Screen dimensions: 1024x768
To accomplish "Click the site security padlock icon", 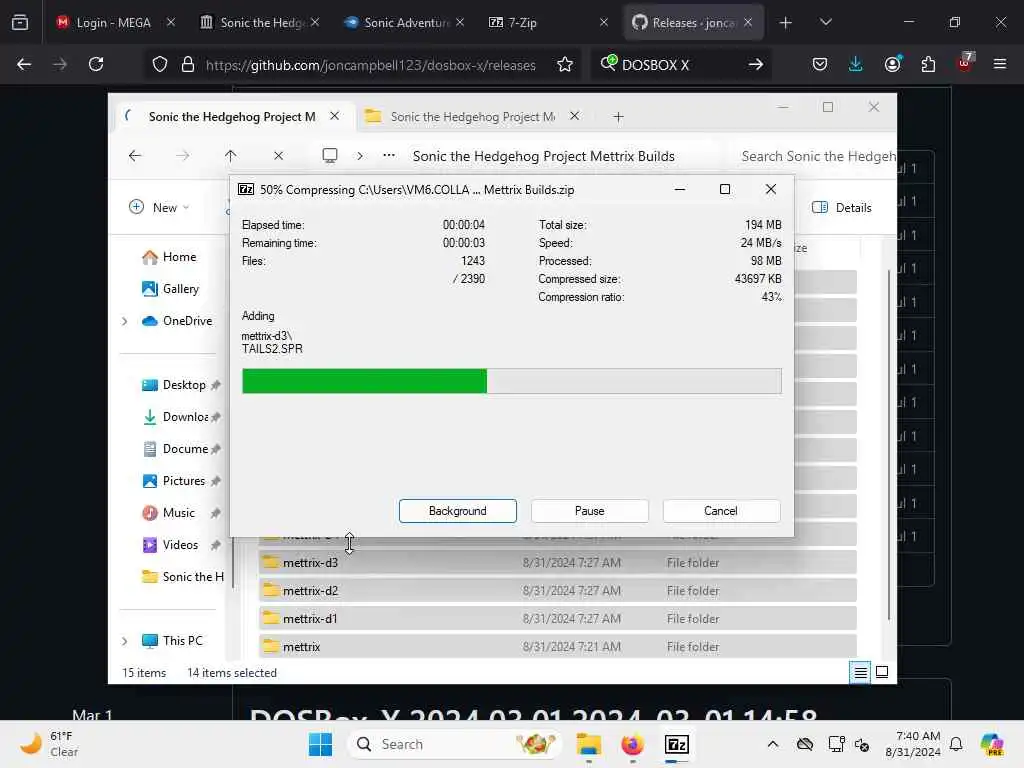I will [x=187, y=64].
